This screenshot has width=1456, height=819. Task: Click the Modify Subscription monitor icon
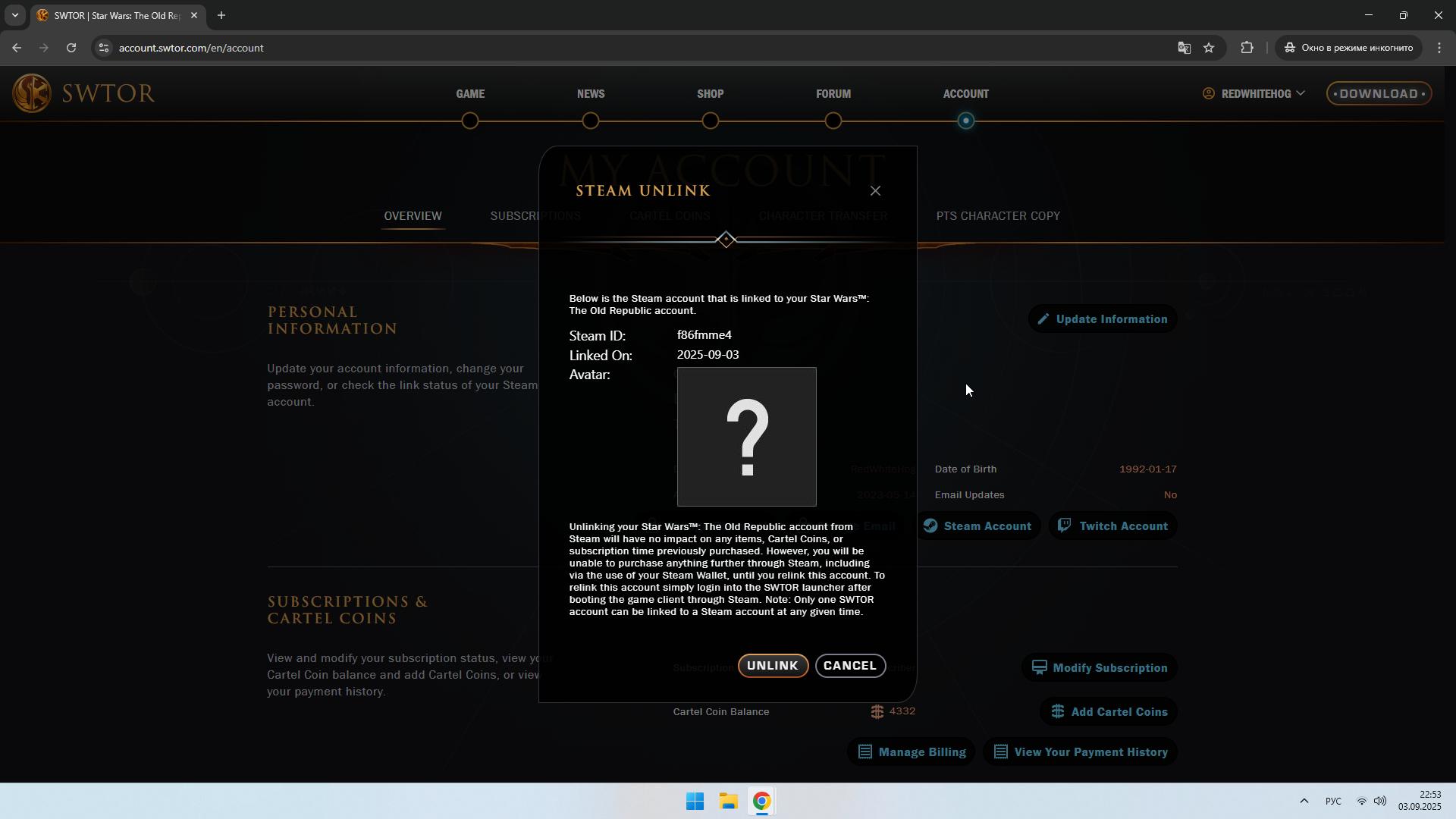[x=1040, y=667]
